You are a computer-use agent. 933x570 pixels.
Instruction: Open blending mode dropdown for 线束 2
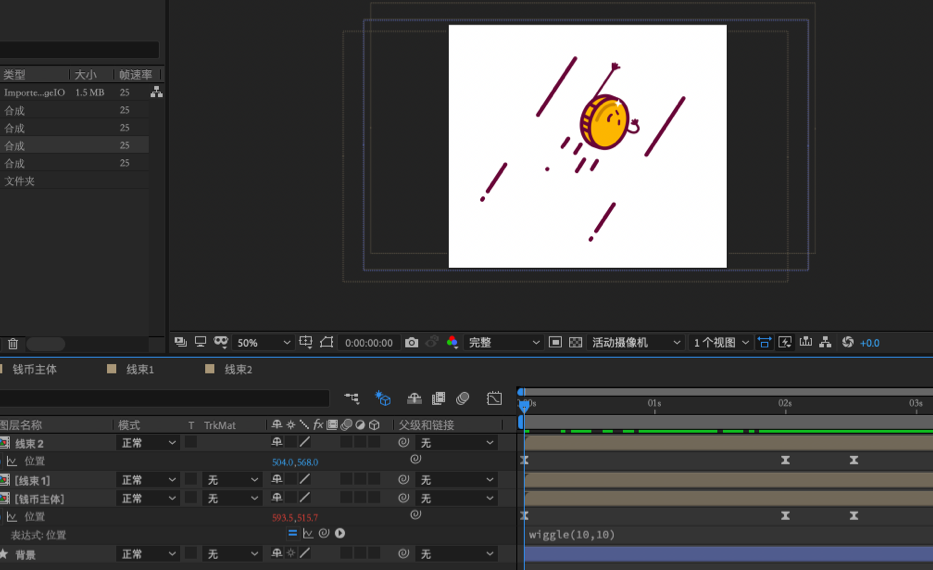pyautogui.click(x=148, y=443)
